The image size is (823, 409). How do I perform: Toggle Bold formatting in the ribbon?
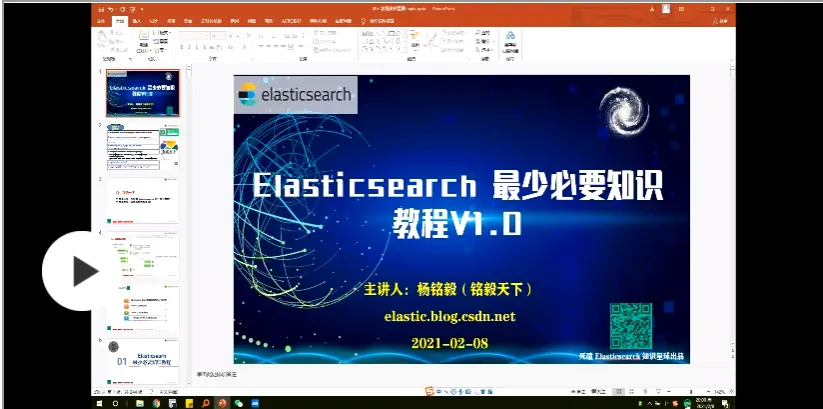pyautogui.click(x=182, y=47)
